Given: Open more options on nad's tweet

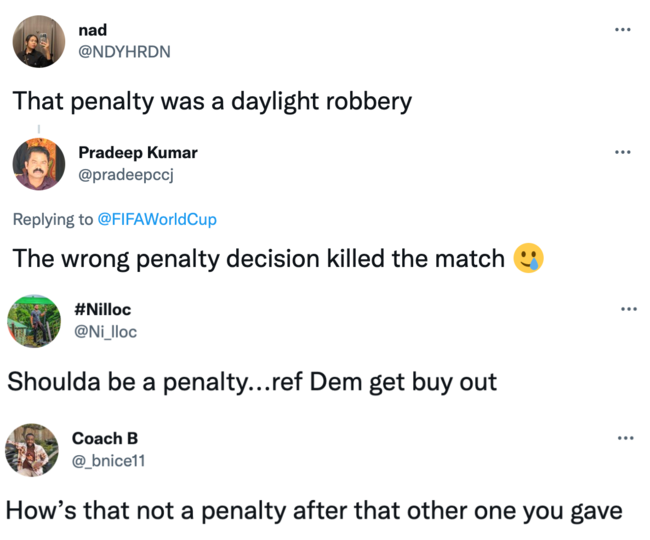Looking at the screenshot, I should pyautogui.click(x=622, y=29).
